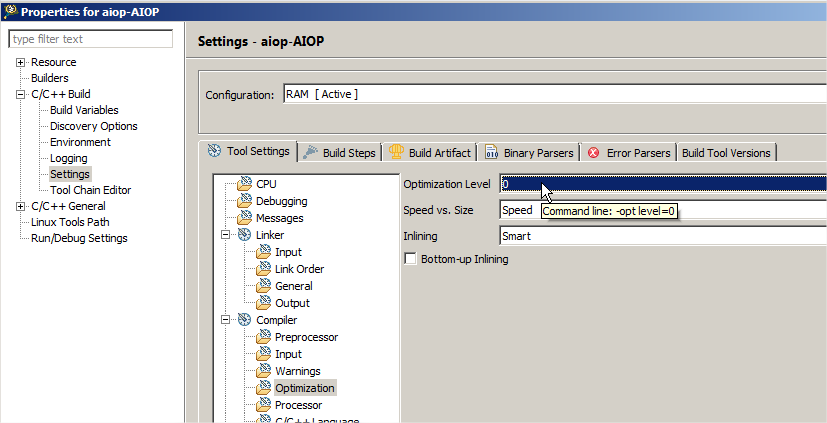Viewport: 827px width, 423px height.
Task: Switch to the Binary Parsers tab
Action: (x=529, y=153)
